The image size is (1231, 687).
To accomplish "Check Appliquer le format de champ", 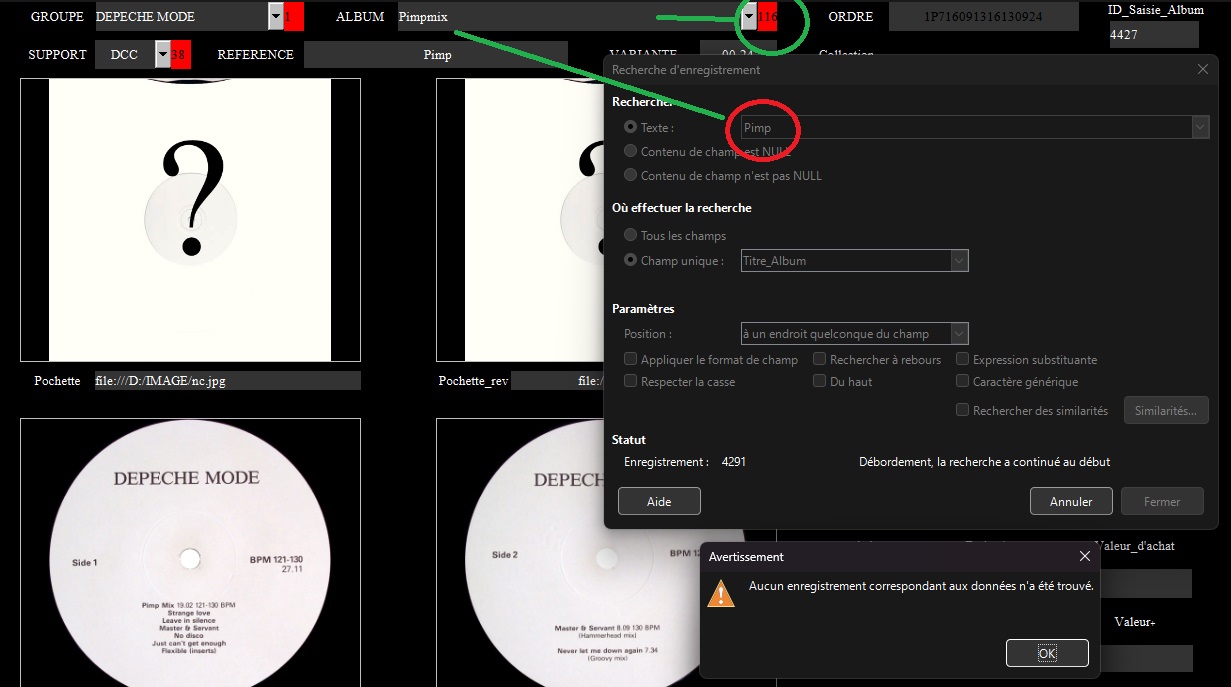I will point(630,359).
